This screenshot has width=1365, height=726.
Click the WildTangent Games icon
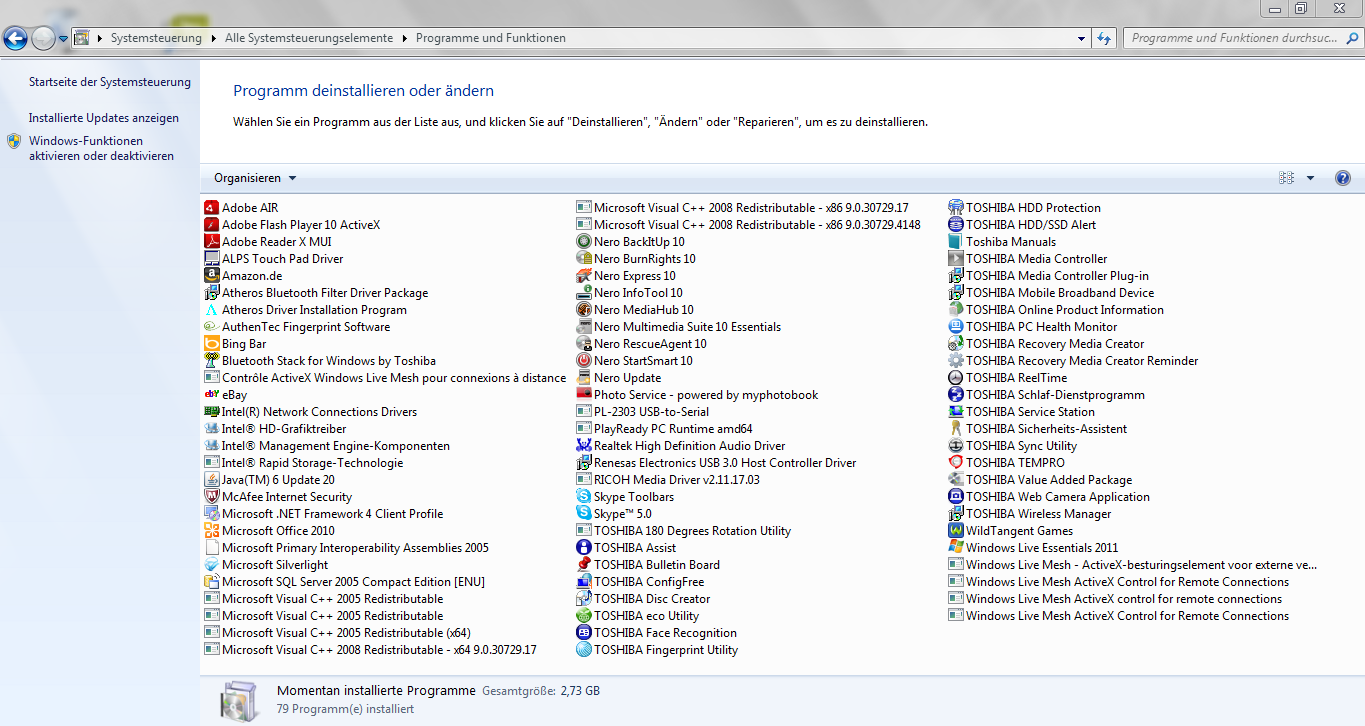pos(956,531)
